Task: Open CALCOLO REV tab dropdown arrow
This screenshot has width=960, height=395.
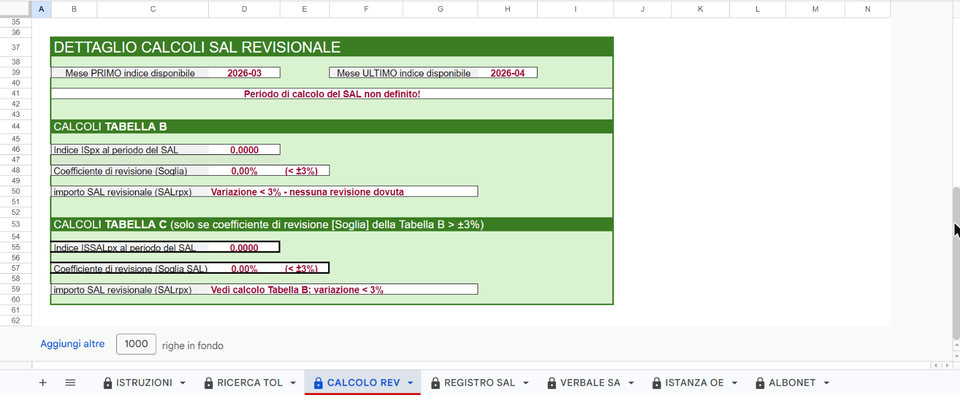Action: [410, 383]
